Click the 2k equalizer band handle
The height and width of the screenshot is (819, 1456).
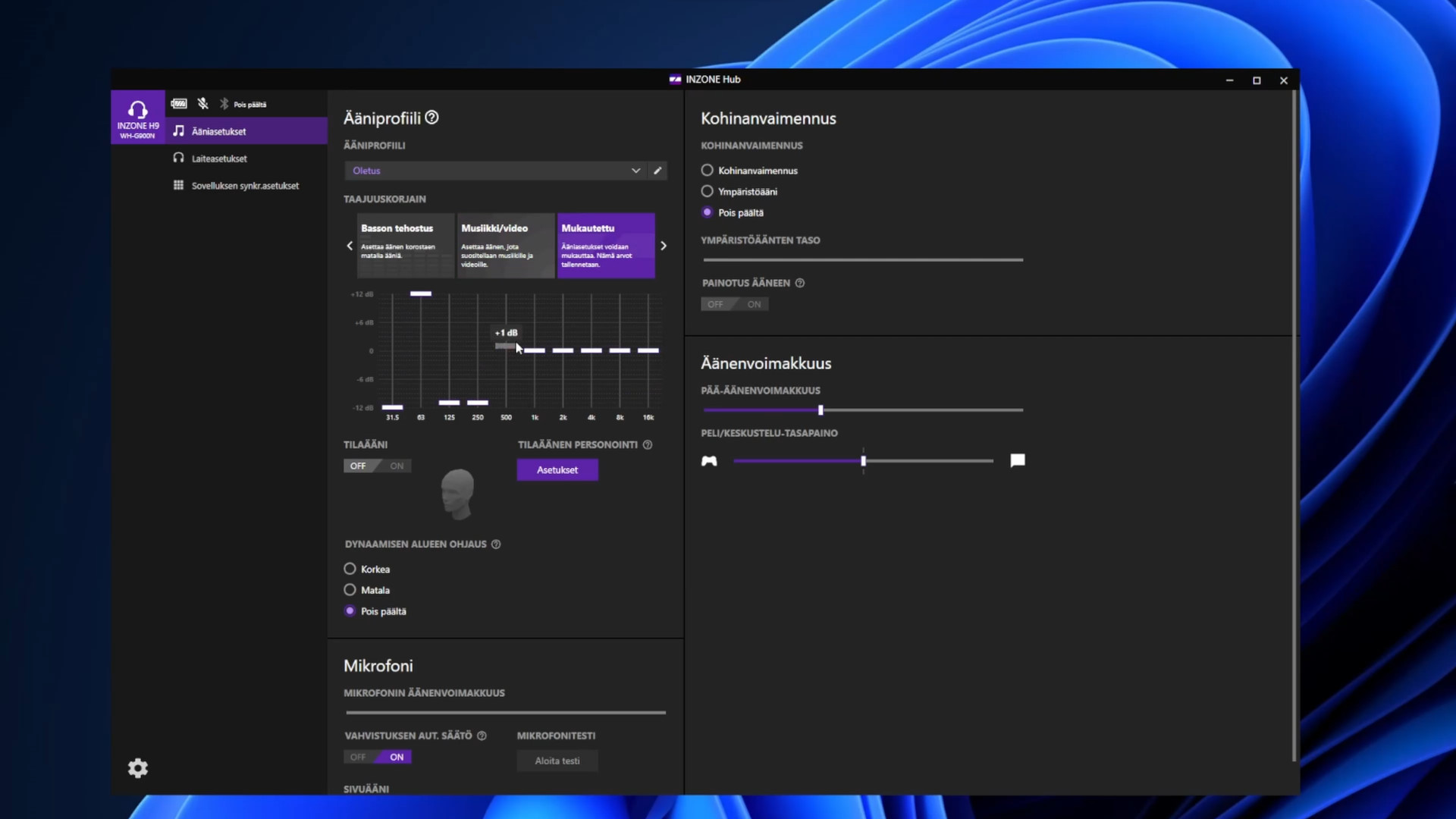[563, 350]
